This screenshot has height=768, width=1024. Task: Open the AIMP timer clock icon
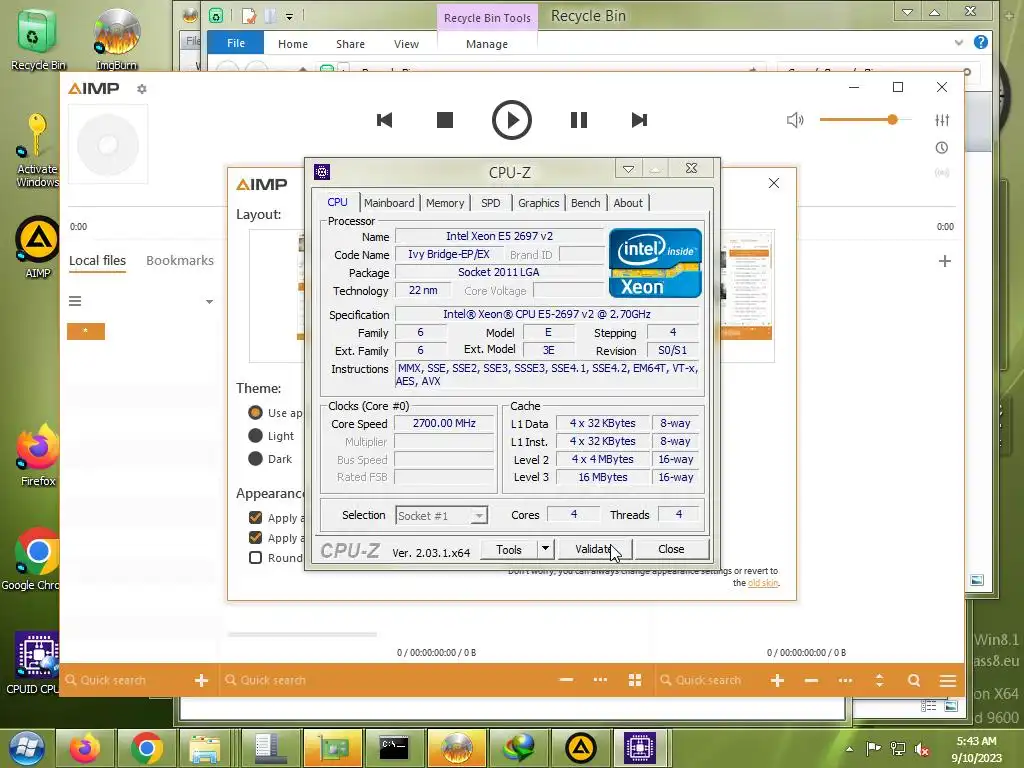[x=942, y=148]
